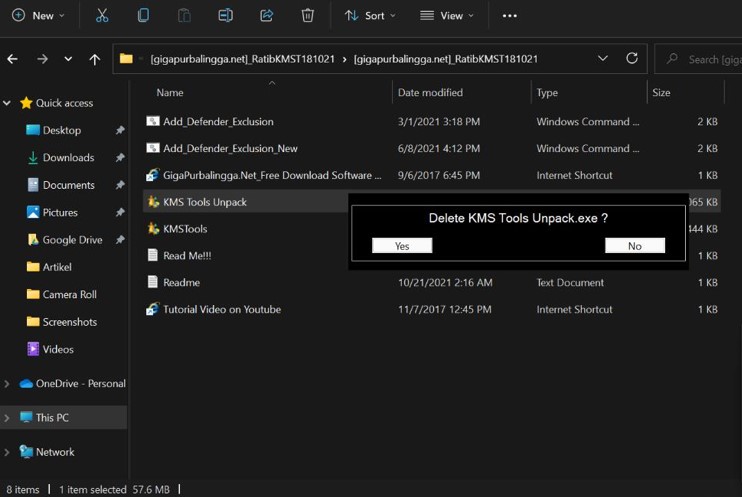Sort by Date modified column header
This screenshot has width=742, height=497.
pos(430,93)
